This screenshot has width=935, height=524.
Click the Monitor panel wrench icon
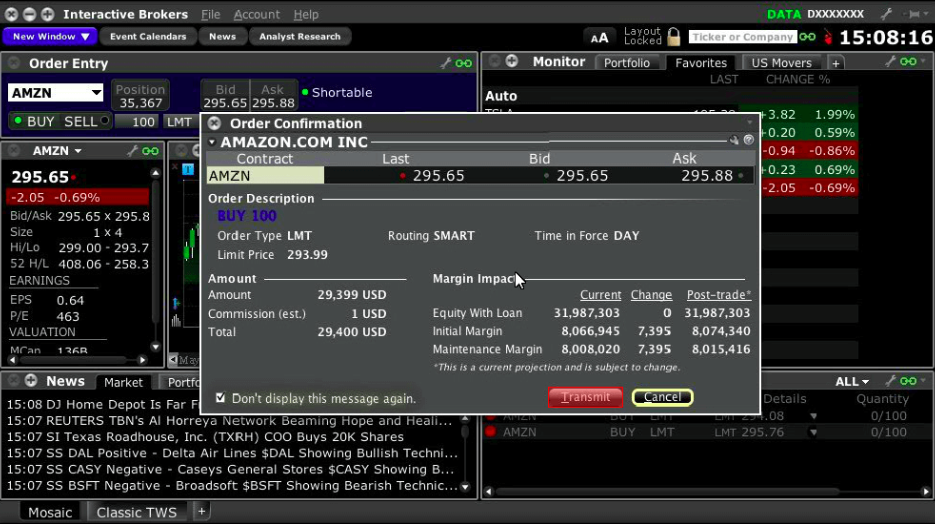click(890, 61)
